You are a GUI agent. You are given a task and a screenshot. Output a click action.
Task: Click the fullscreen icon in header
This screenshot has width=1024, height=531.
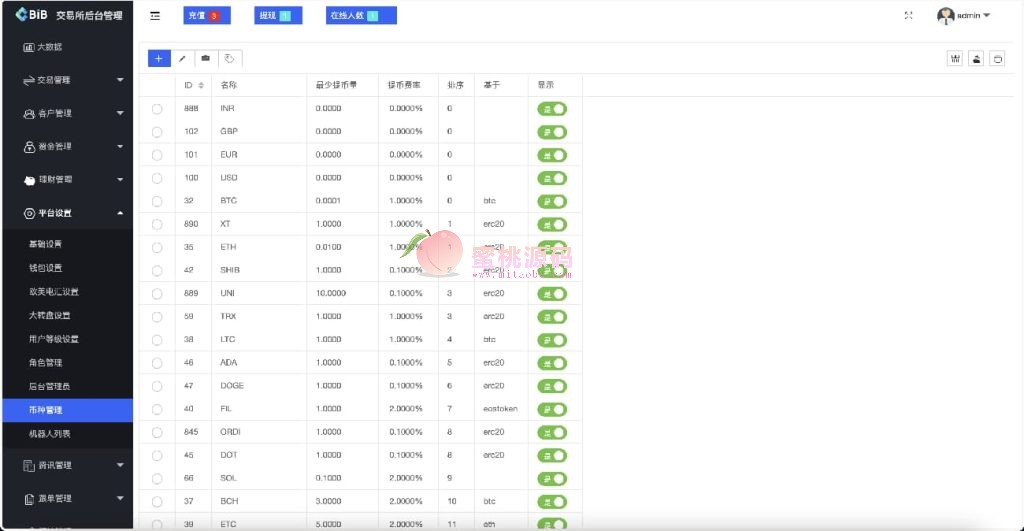pos(908,16)
